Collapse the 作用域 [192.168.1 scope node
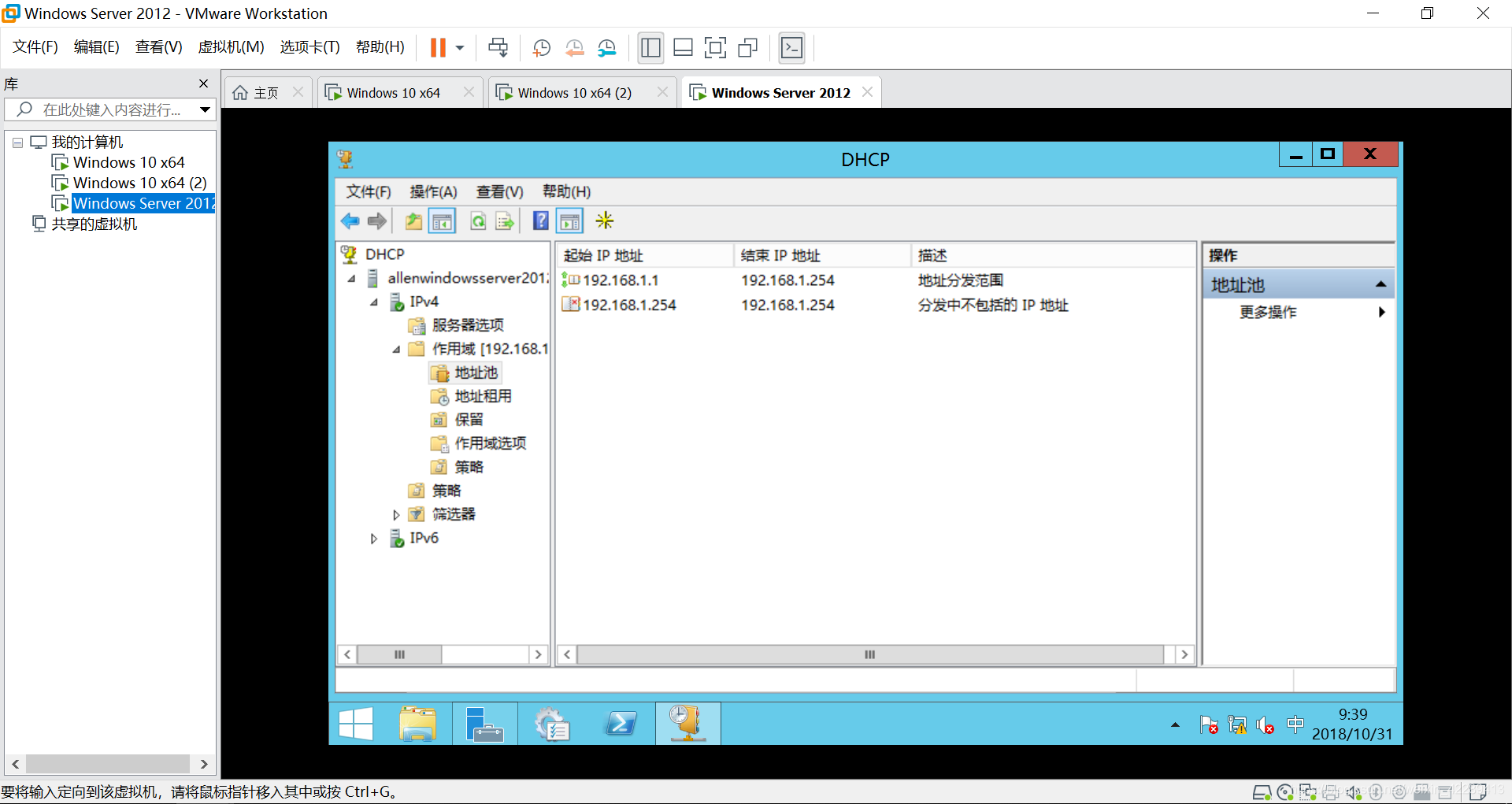This screenshot has height=804, width=1512. (x=396, y=350)
